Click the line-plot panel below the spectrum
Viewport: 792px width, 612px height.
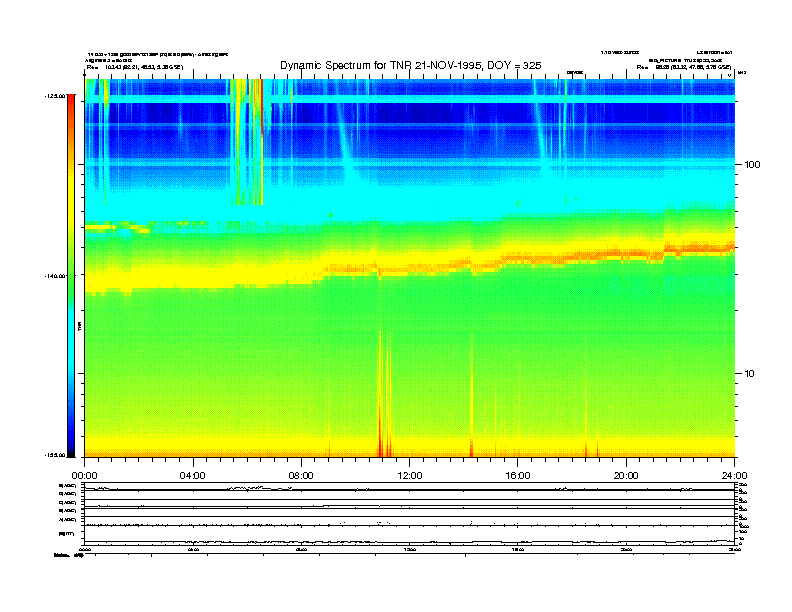[x=410, y=514]
